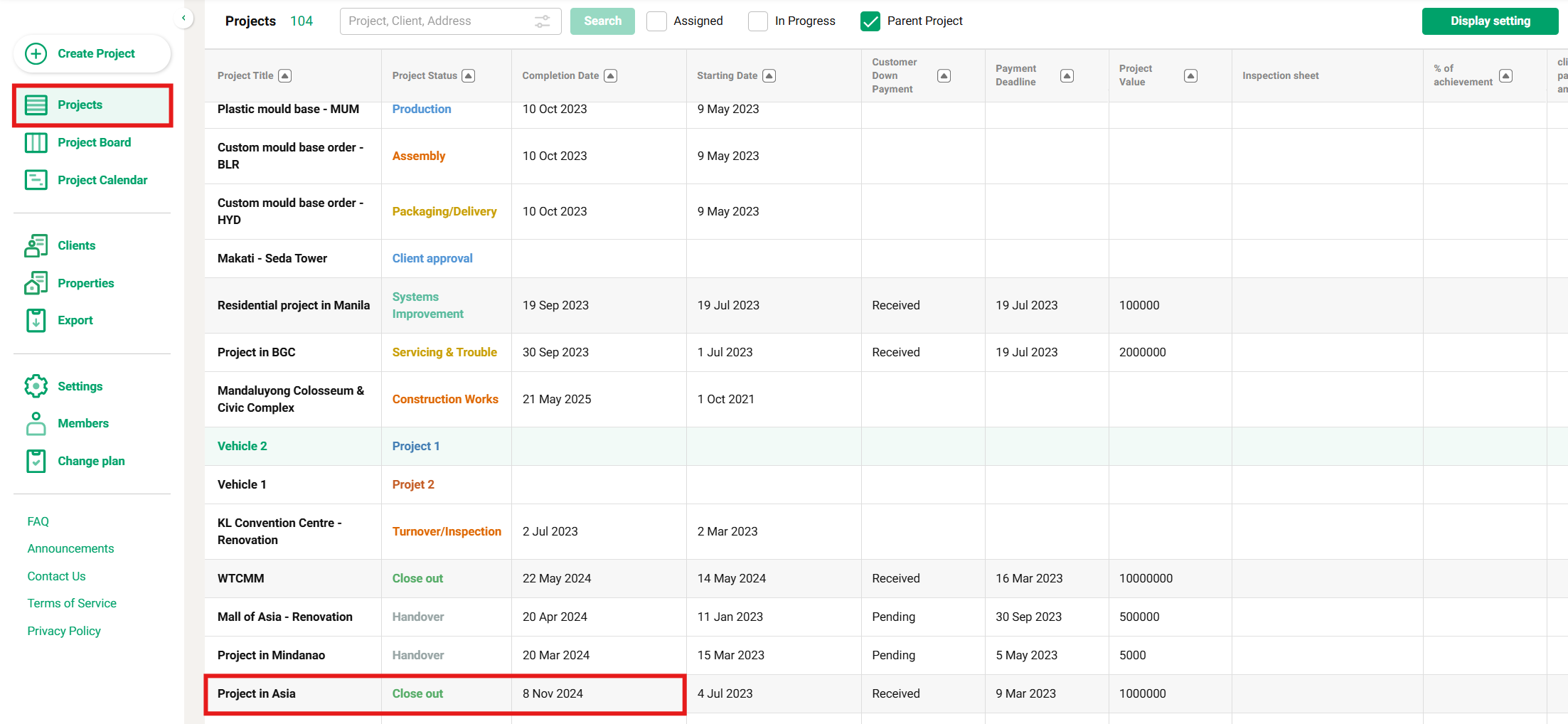
Task: Click the Members person icon
Action: click(36, 424)
